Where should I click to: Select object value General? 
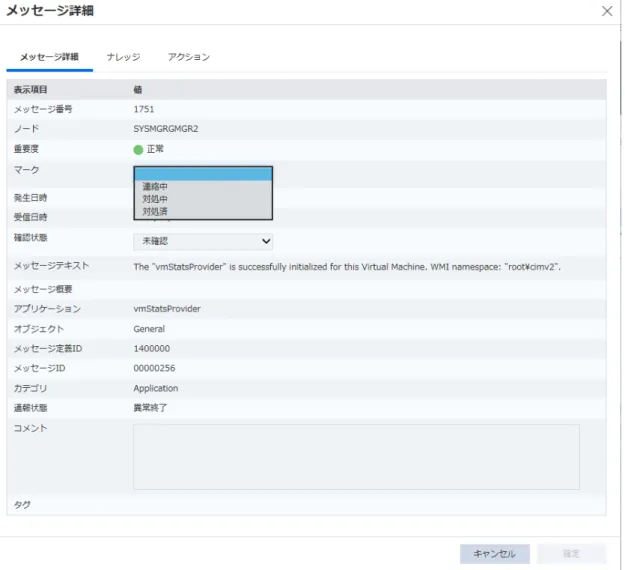click(x=149, y=329)
